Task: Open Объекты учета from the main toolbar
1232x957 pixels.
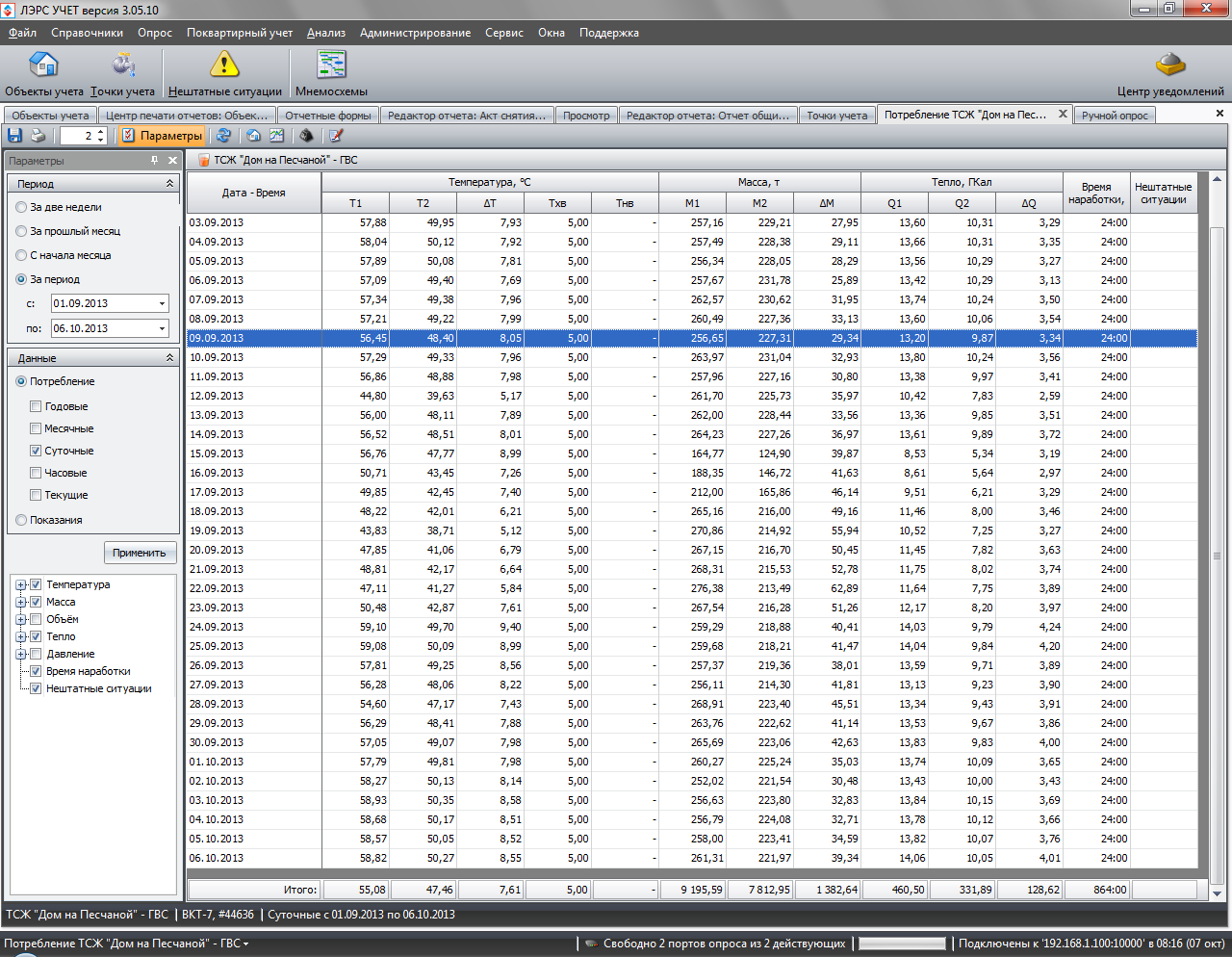Action: [x=43, y=73]
